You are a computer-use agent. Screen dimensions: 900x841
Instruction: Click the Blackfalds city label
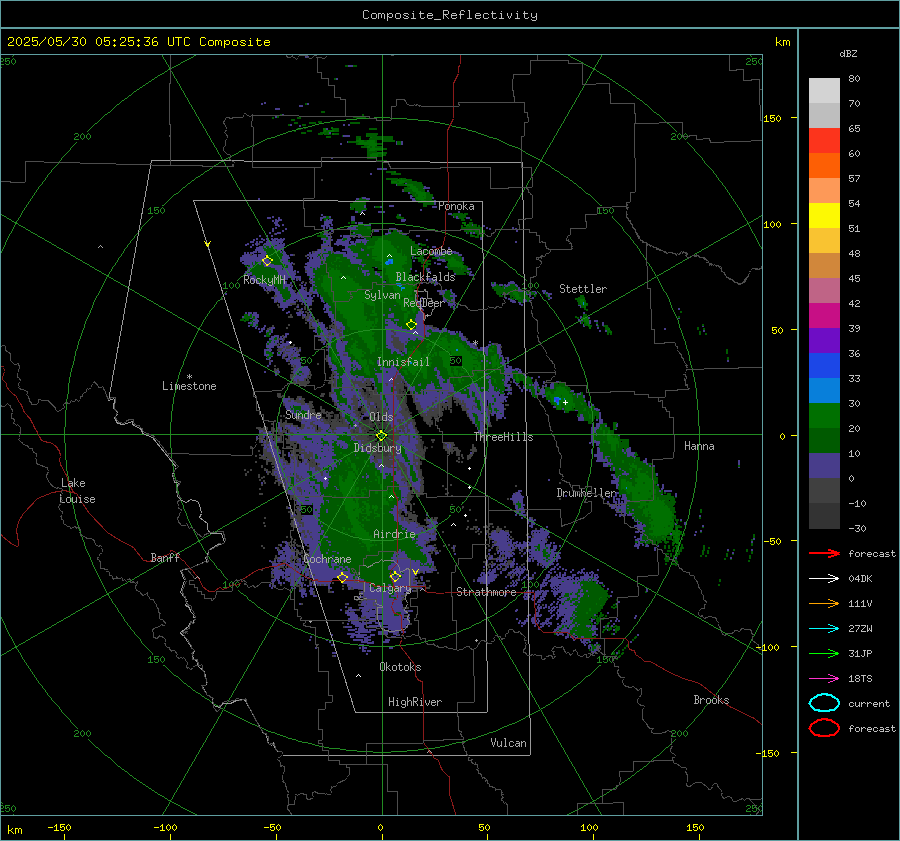tap(425, 277)
